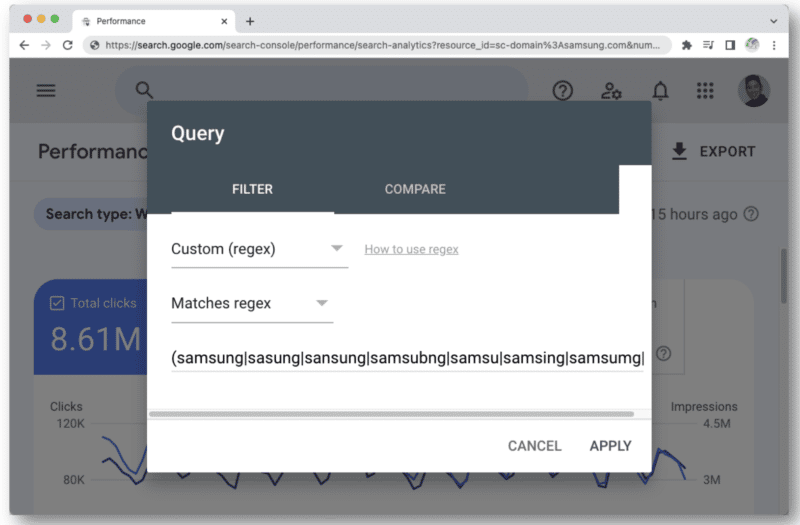Click the account profile avatar
Viewport: 800px width, 525px height.
point(753,91)
